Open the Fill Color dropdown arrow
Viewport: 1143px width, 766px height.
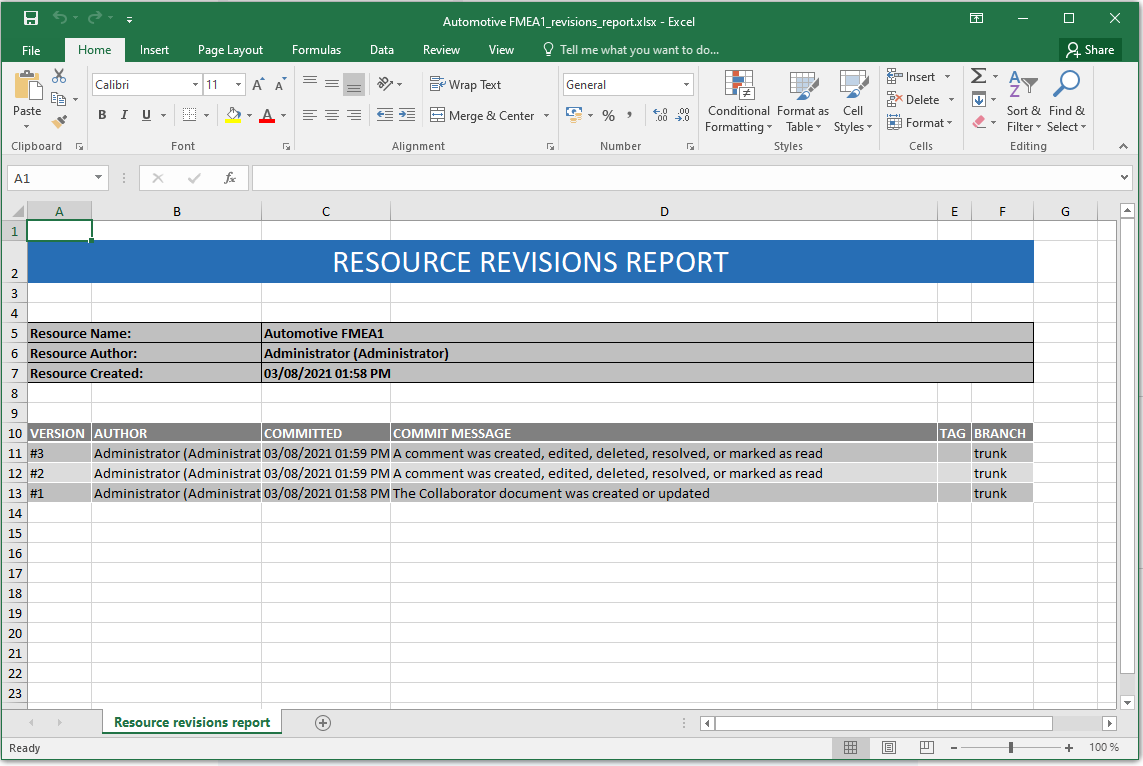click(x=248, y=115)
